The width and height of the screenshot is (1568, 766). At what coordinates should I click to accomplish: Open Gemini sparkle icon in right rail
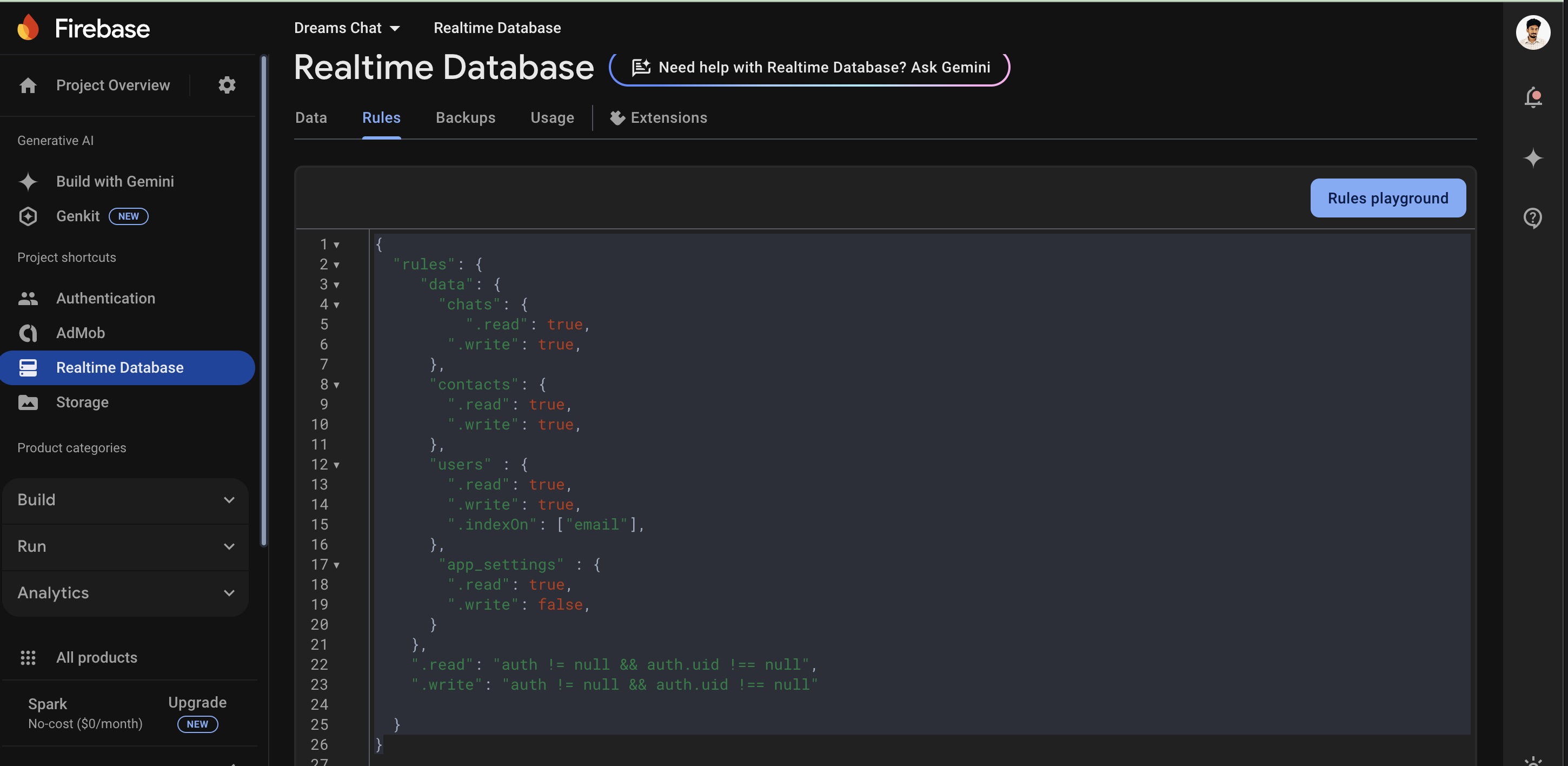(1533, 158)
